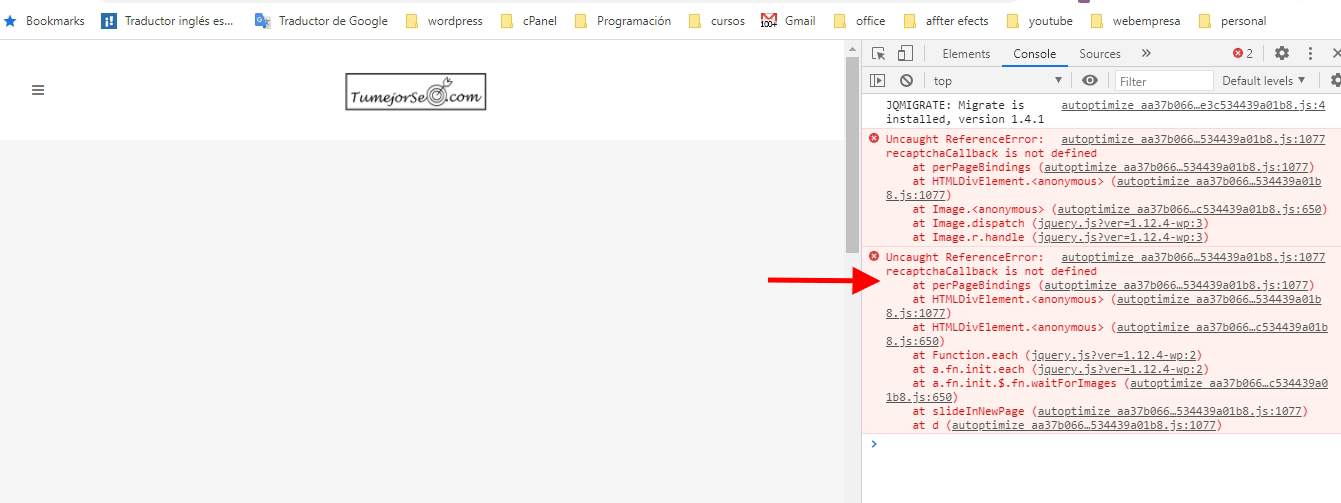1341x503 pixels.
Task: Open the top context dropdown
Action: click(997, 81)
